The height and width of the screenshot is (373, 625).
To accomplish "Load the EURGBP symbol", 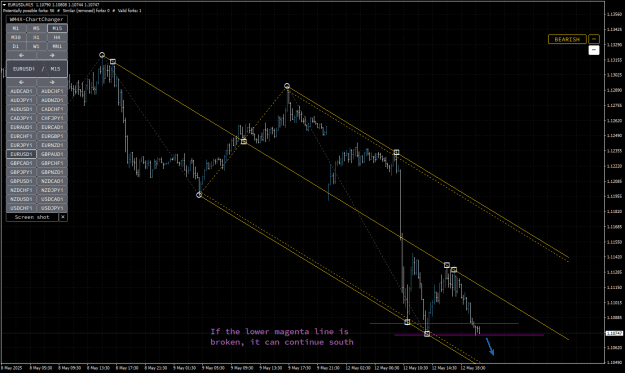I will coord(52,136).
